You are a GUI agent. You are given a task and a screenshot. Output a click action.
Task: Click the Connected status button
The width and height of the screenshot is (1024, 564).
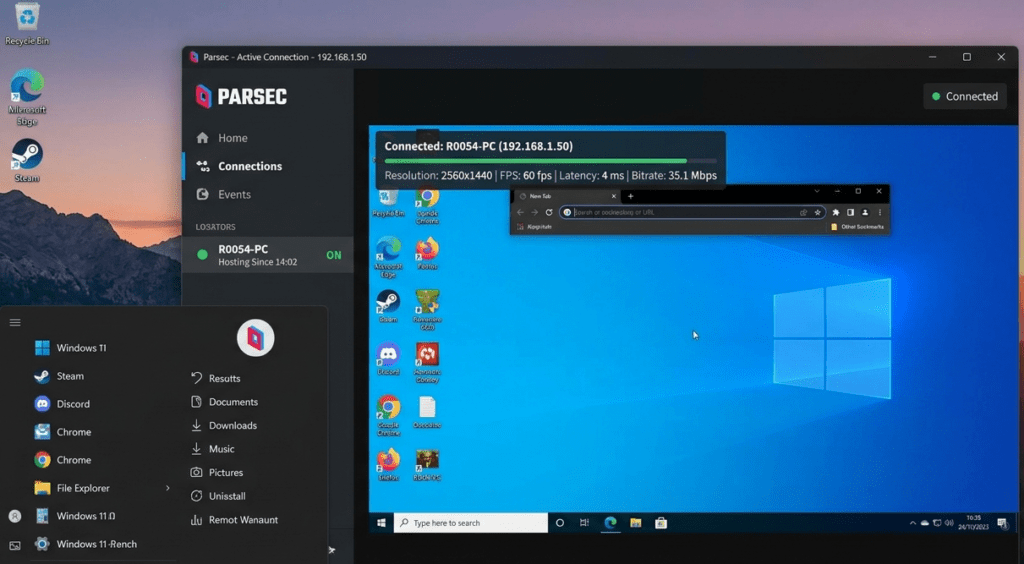[965, 96]
